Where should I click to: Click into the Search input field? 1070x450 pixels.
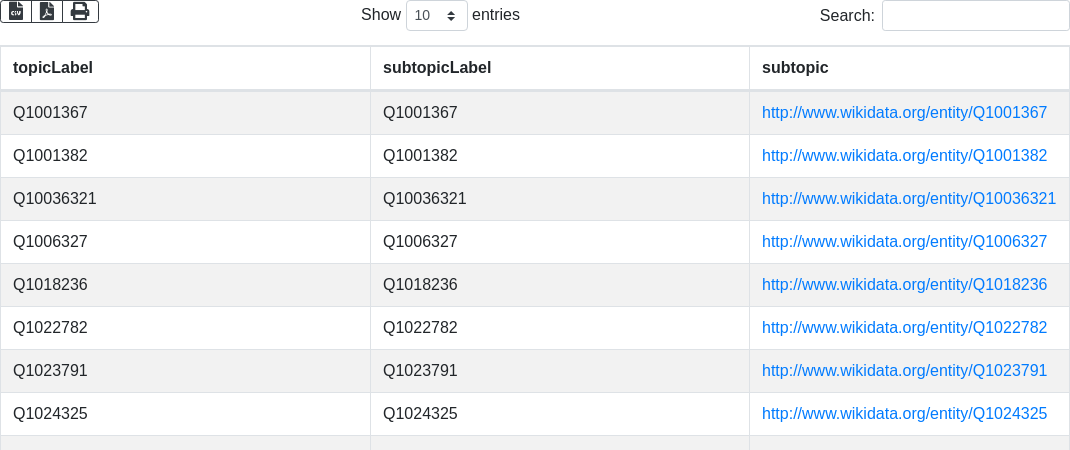975,16
